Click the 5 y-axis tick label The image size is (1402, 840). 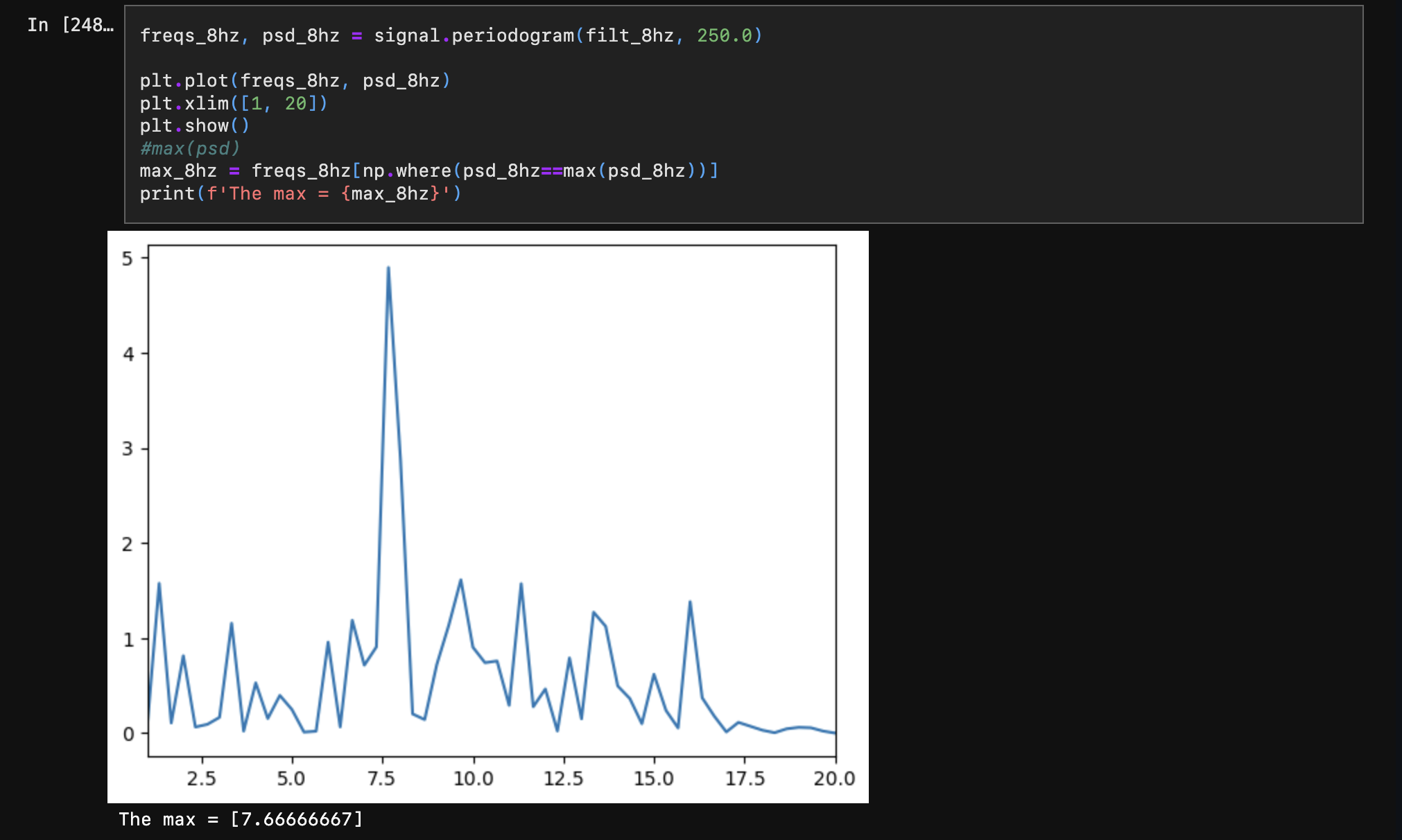pos(127,259)
